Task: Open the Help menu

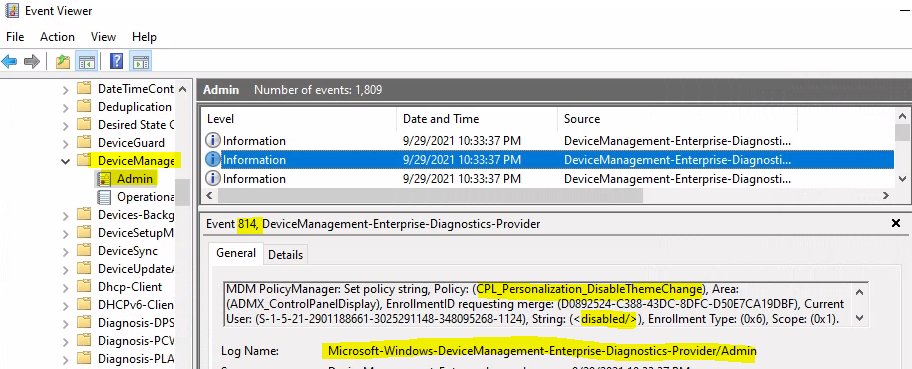Action: point(144,37)
